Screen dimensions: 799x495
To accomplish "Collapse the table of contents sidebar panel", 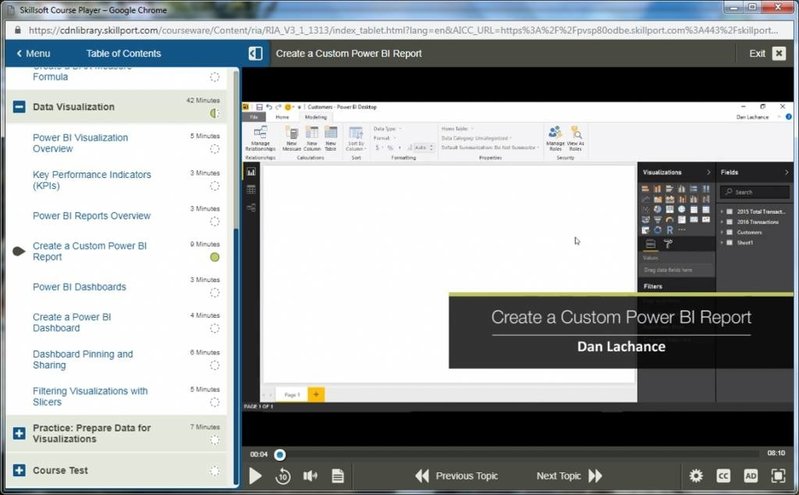I will (x=255, y=53).
